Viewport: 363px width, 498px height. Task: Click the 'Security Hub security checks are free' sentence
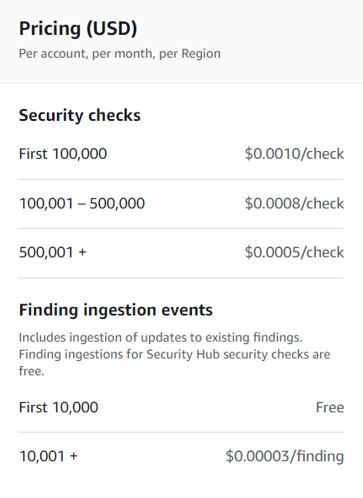174,362
